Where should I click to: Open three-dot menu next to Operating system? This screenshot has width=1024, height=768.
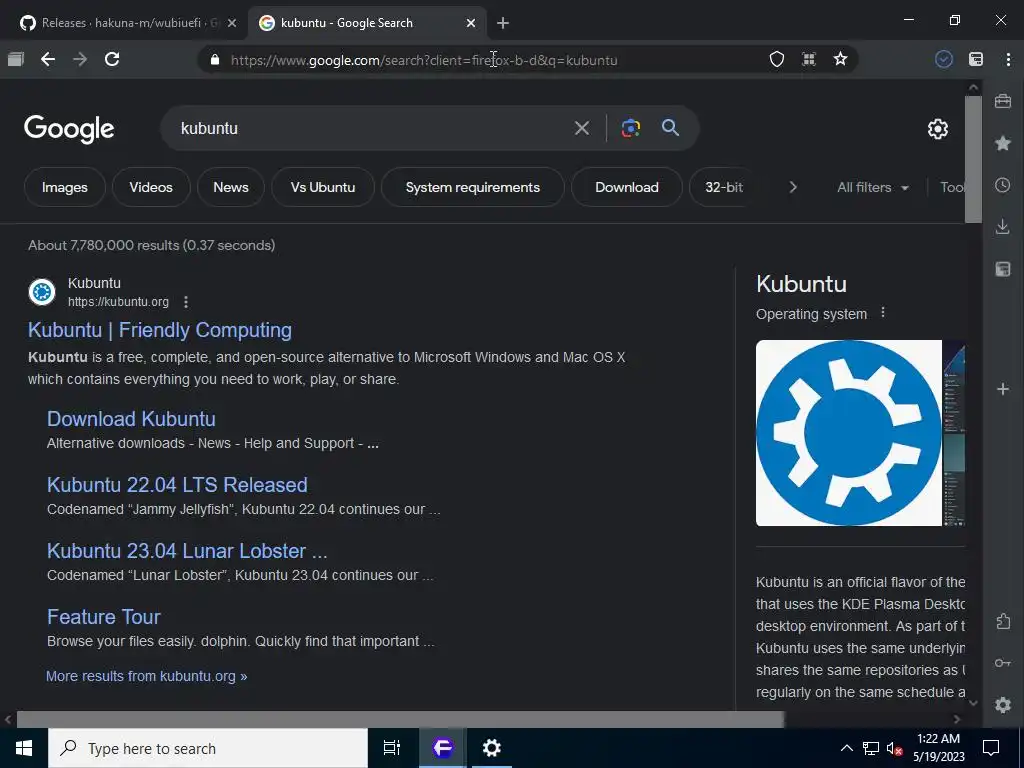(883, 312)
